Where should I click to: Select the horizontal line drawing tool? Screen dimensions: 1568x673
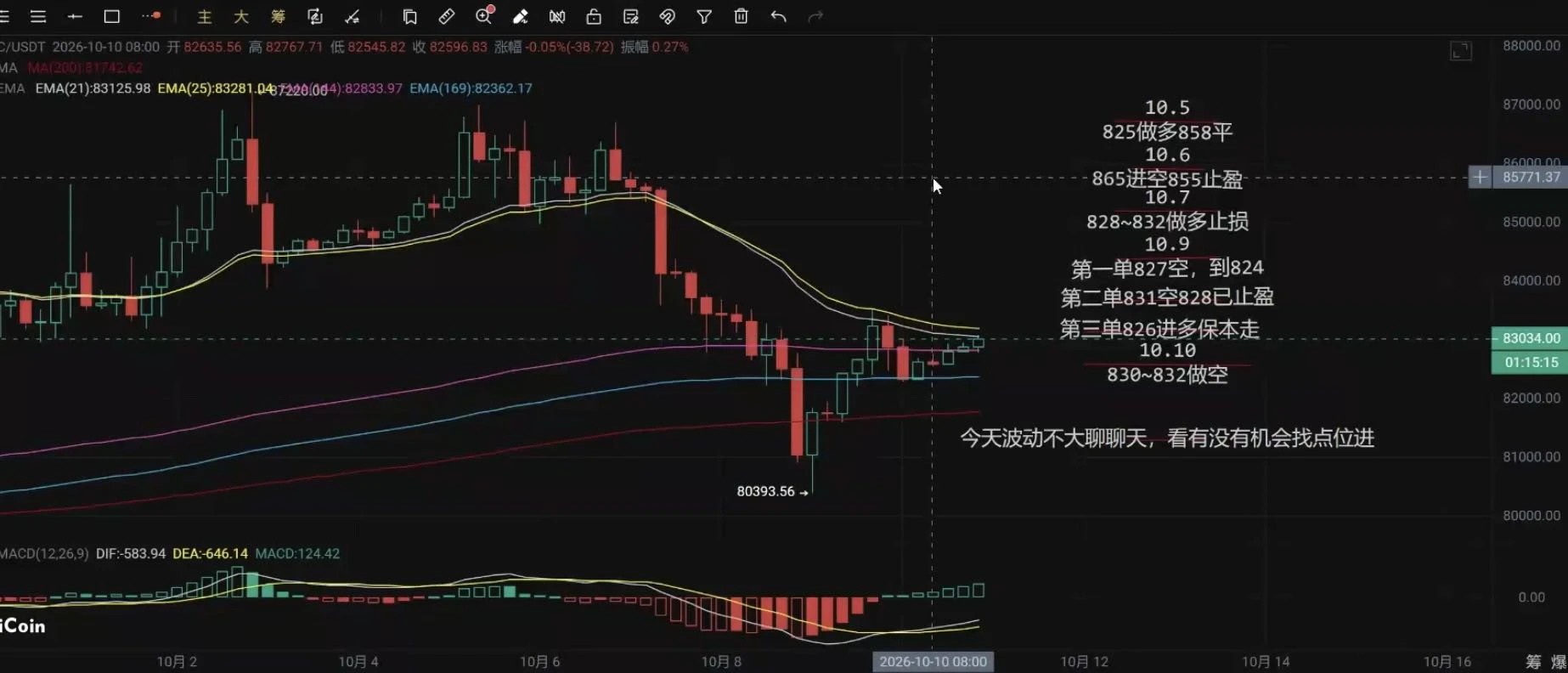[x=75, y=16]
